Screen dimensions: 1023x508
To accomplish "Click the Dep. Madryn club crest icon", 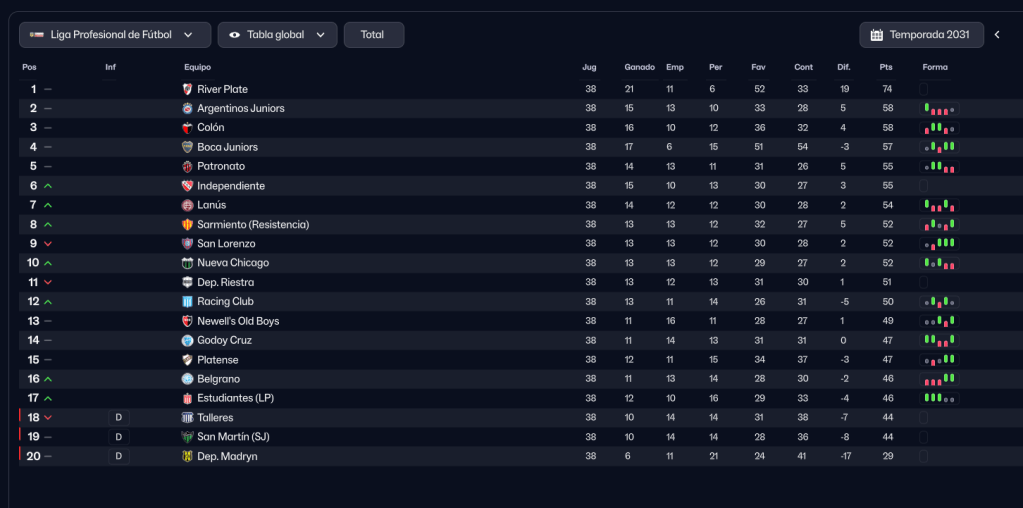I will point(187,456).
